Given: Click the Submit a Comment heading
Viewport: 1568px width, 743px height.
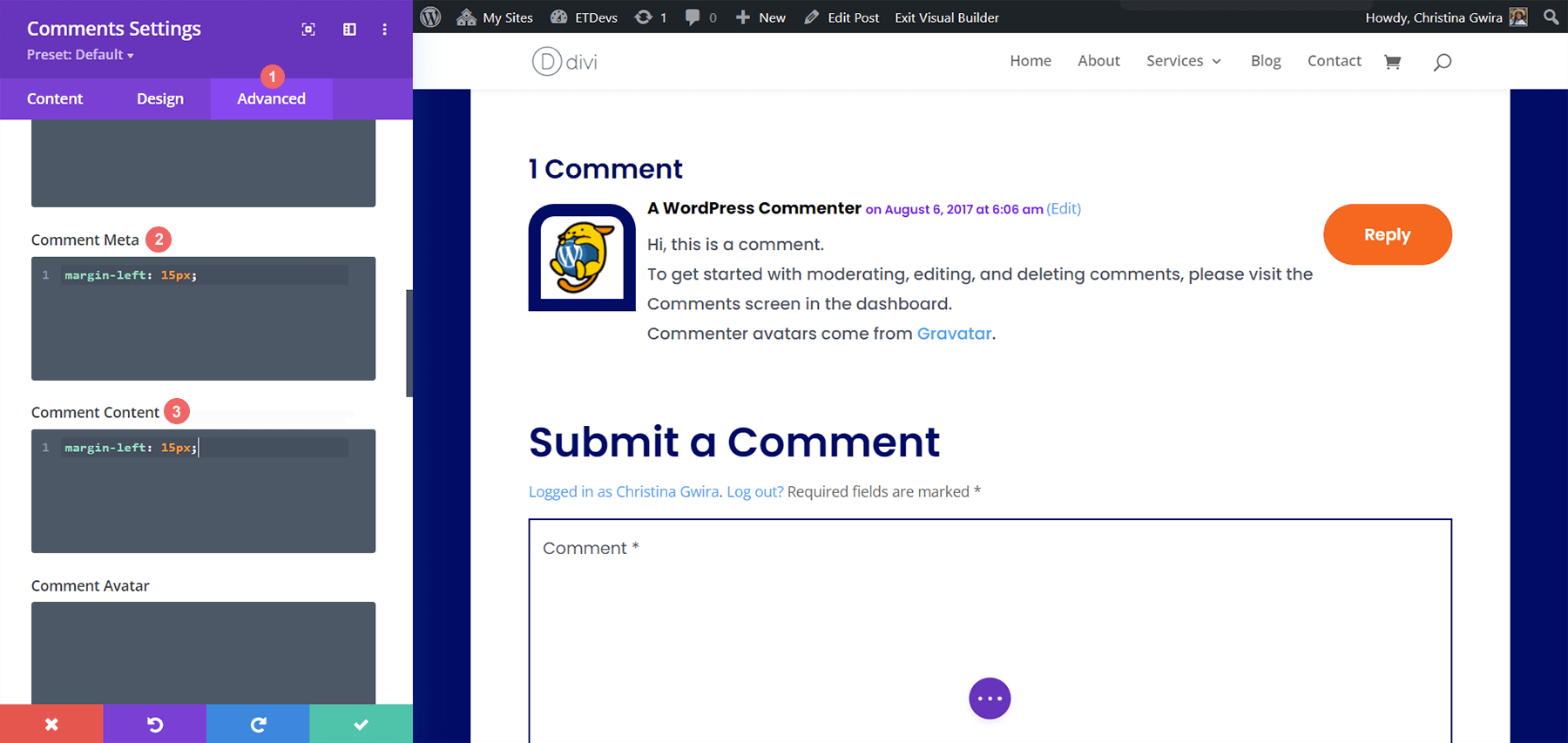Looking at the screenshot, I should (734, 442).
